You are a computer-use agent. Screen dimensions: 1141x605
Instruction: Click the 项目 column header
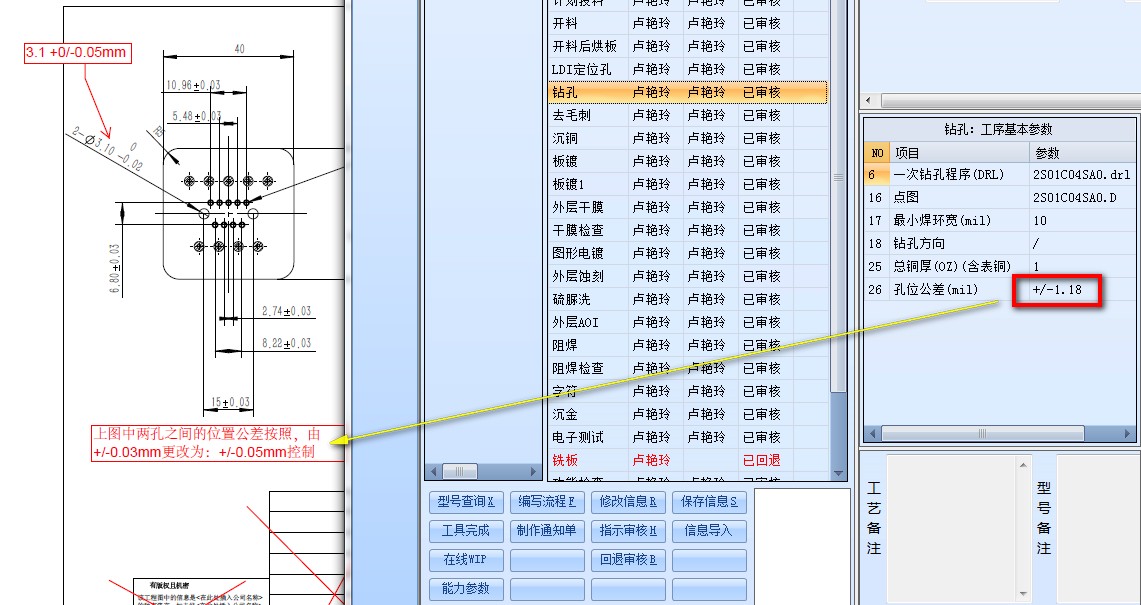pyautogui.click(x=960, y=153)
